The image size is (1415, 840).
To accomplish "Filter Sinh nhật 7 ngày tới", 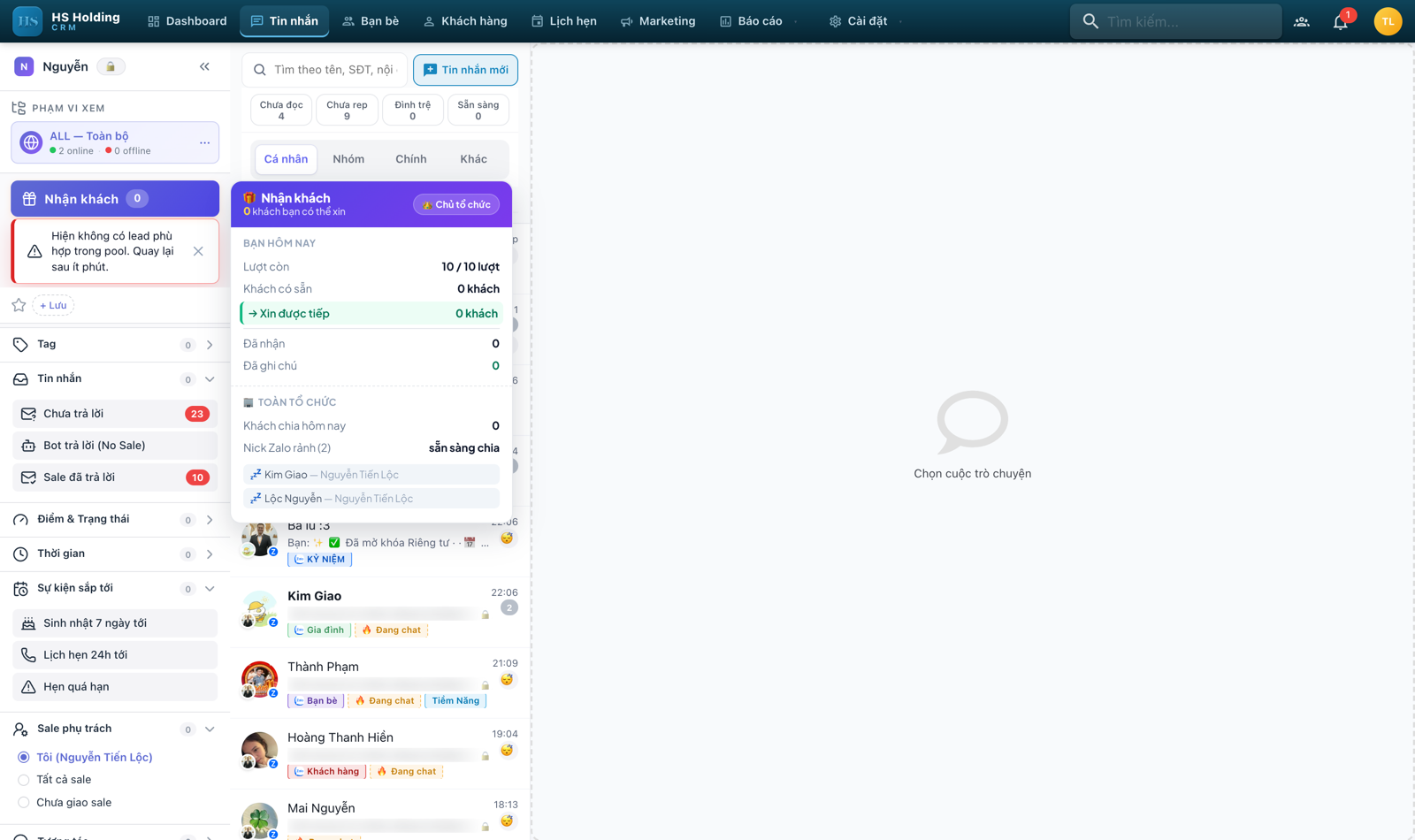I will point(115,623).
